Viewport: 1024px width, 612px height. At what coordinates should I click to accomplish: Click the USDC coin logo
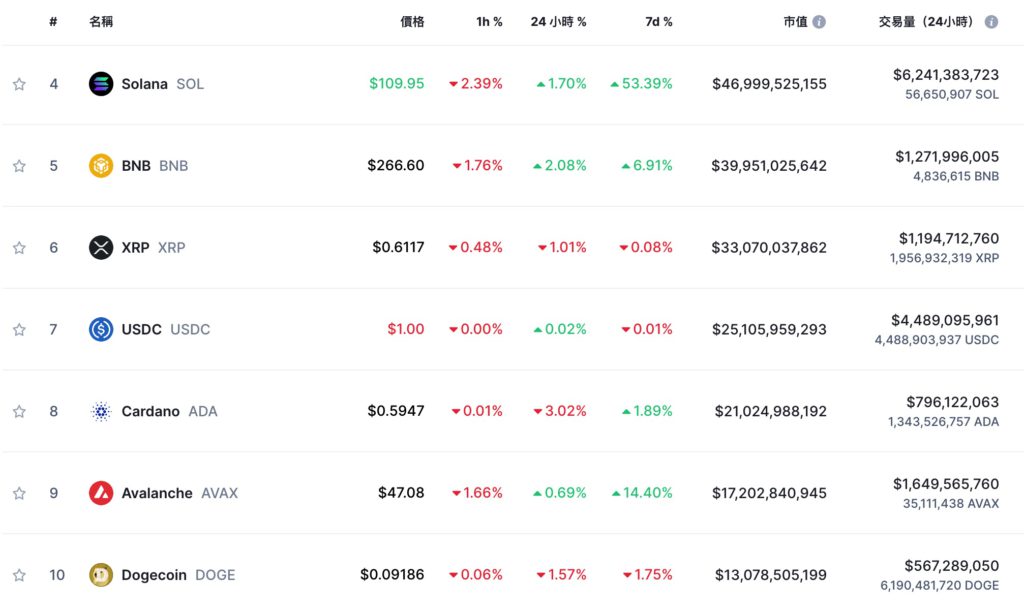pyautogui.click(x=101, y=329)
